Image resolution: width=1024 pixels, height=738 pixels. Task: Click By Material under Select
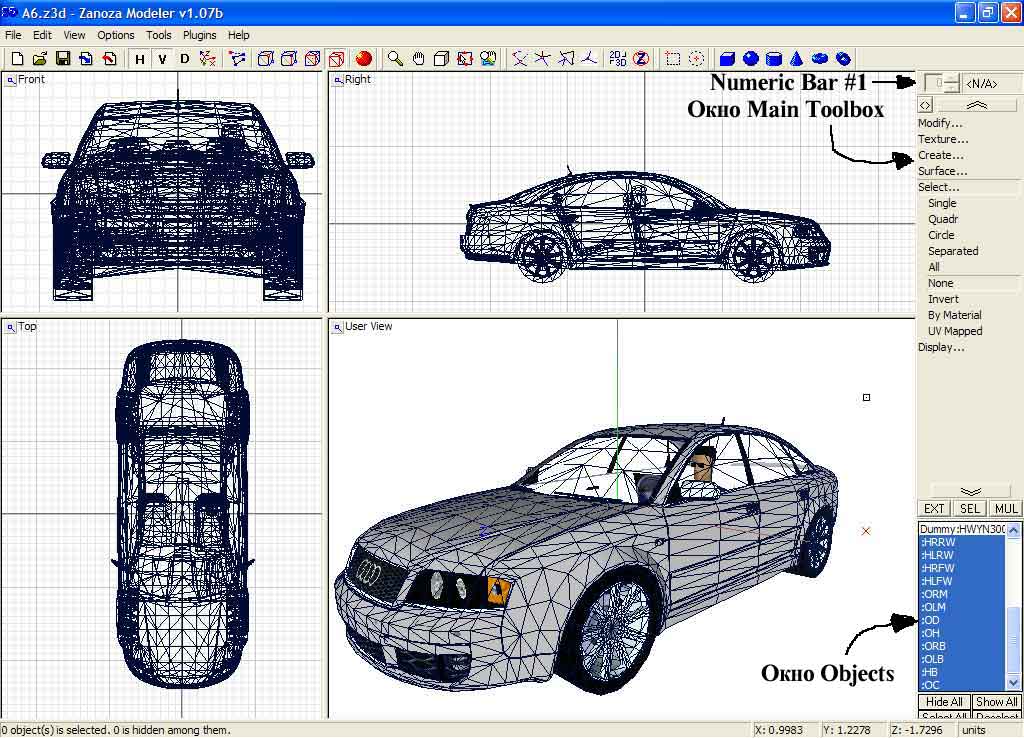pyautogui.click(x=954, y=315)
